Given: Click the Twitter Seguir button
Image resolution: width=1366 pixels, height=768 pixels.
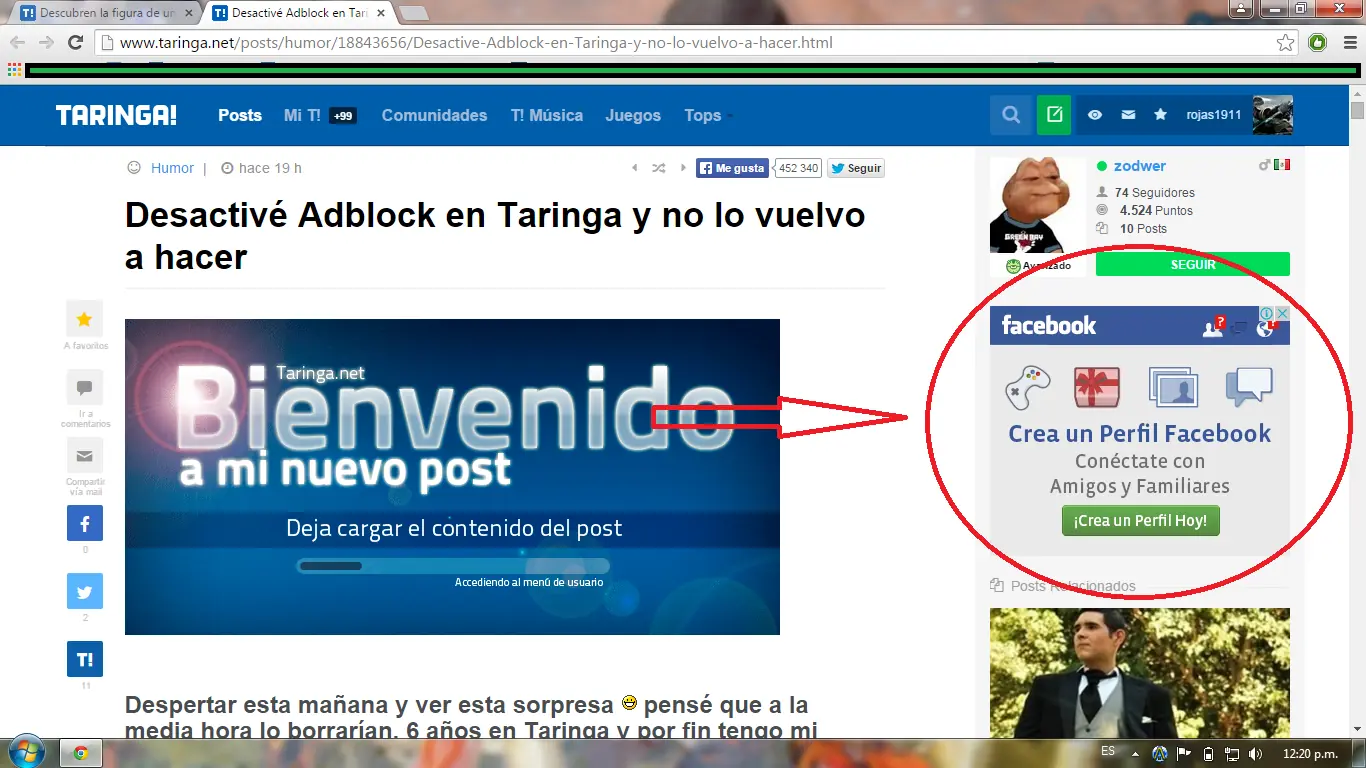Looking at the screenshot, I should tap(856, 168).
